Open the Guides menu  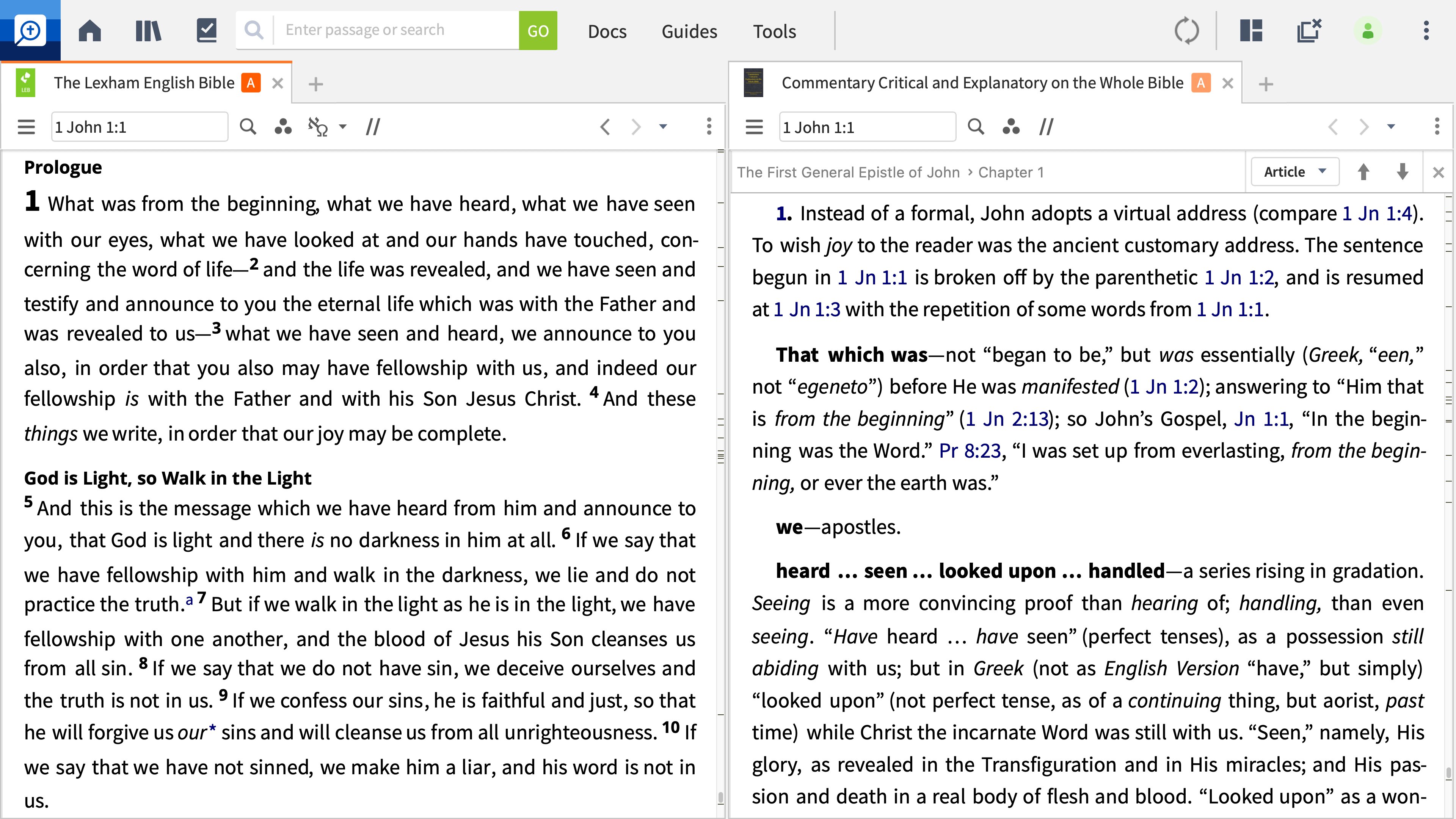click(x=689, y=31)
